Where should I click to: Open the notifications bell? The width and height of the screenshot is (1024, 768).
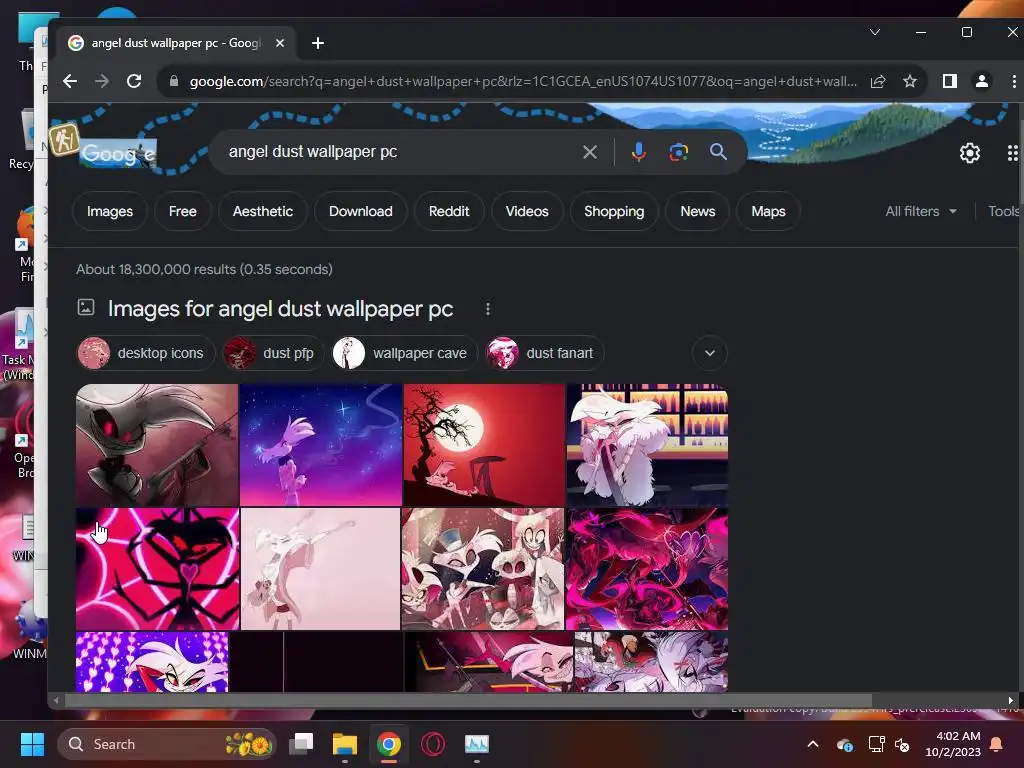pos(997,744)
